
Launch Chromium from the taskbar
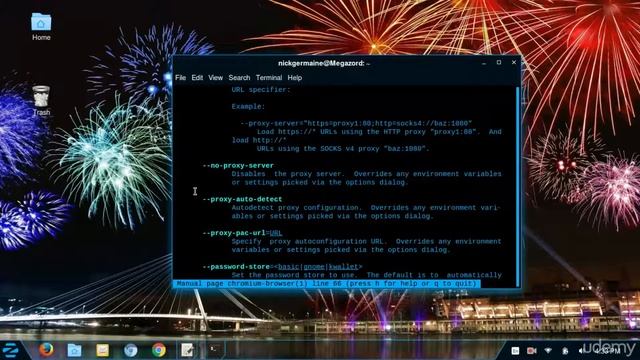[131, 350]
